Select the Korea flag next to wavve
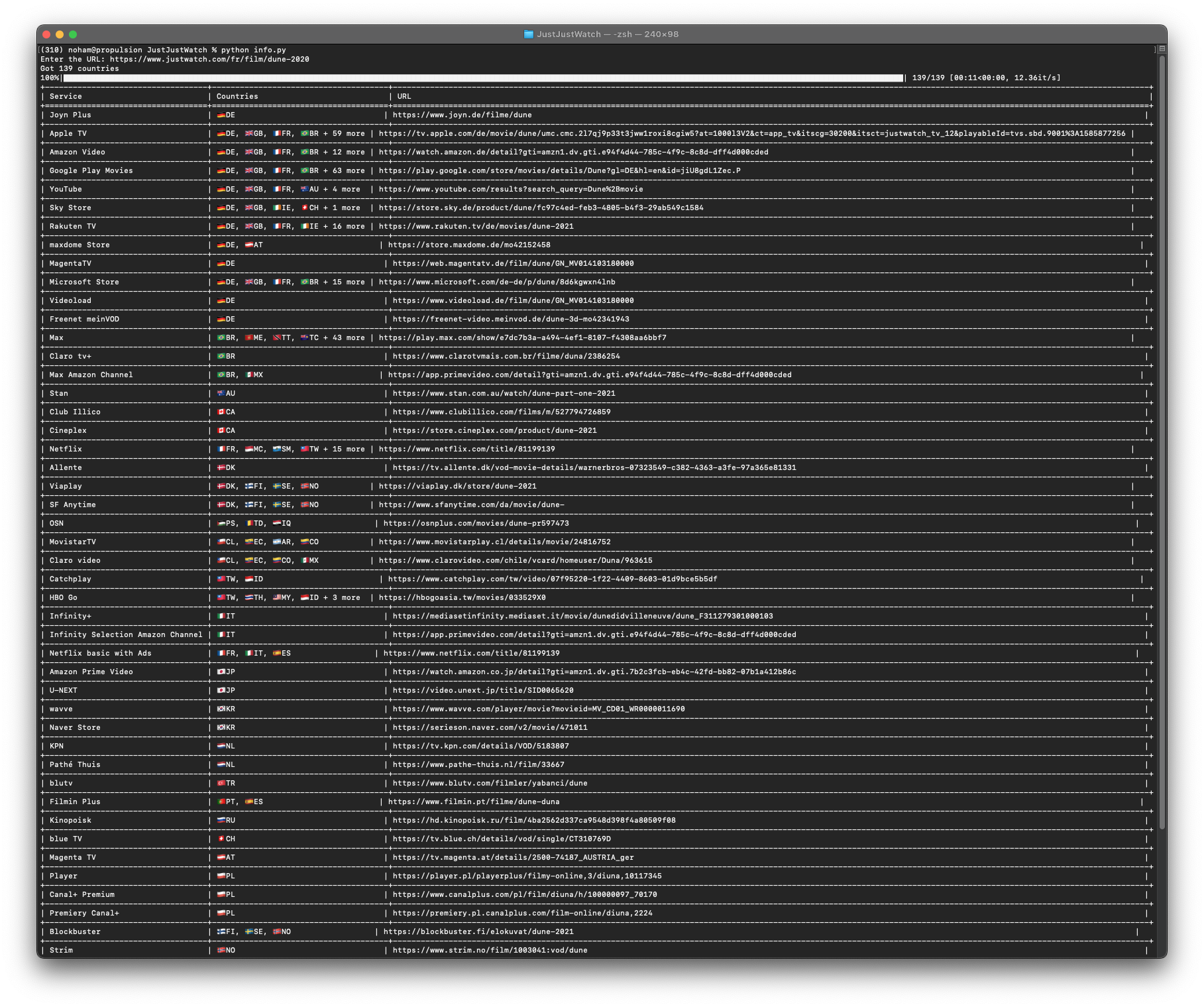Viewport: 1204px width, 1007px height. pos(221,709)
